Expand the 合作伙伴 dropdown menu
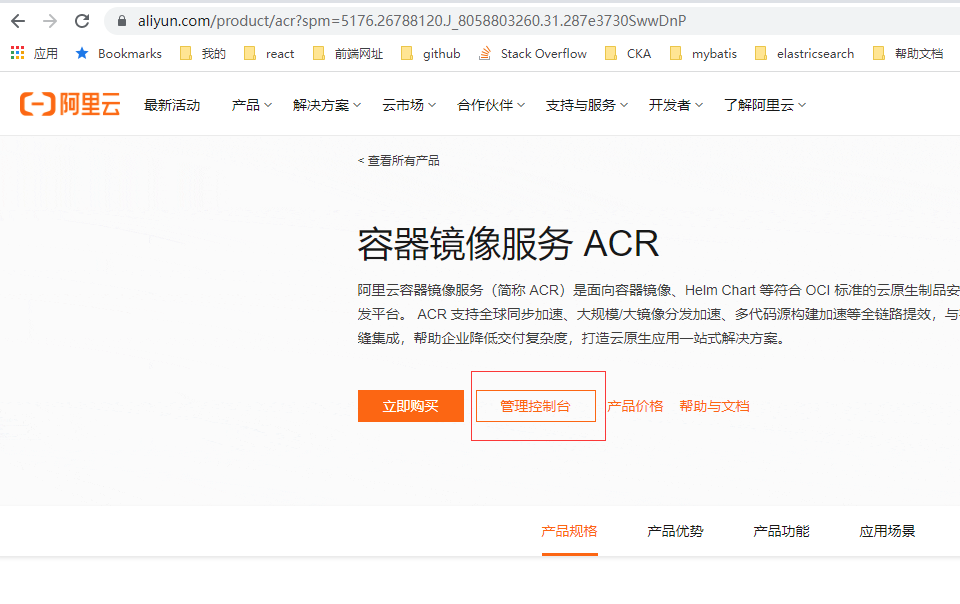Viewport: 960px width, 604px height. tap(491, 105)
